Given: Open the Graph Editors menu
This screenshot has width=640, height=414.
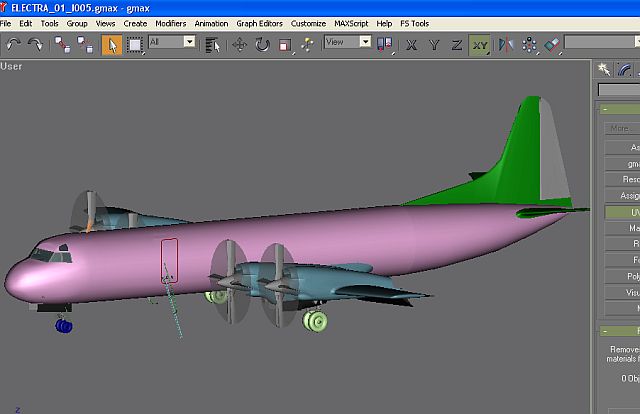Looking at the screenshot, I should [x=257, y=23].
